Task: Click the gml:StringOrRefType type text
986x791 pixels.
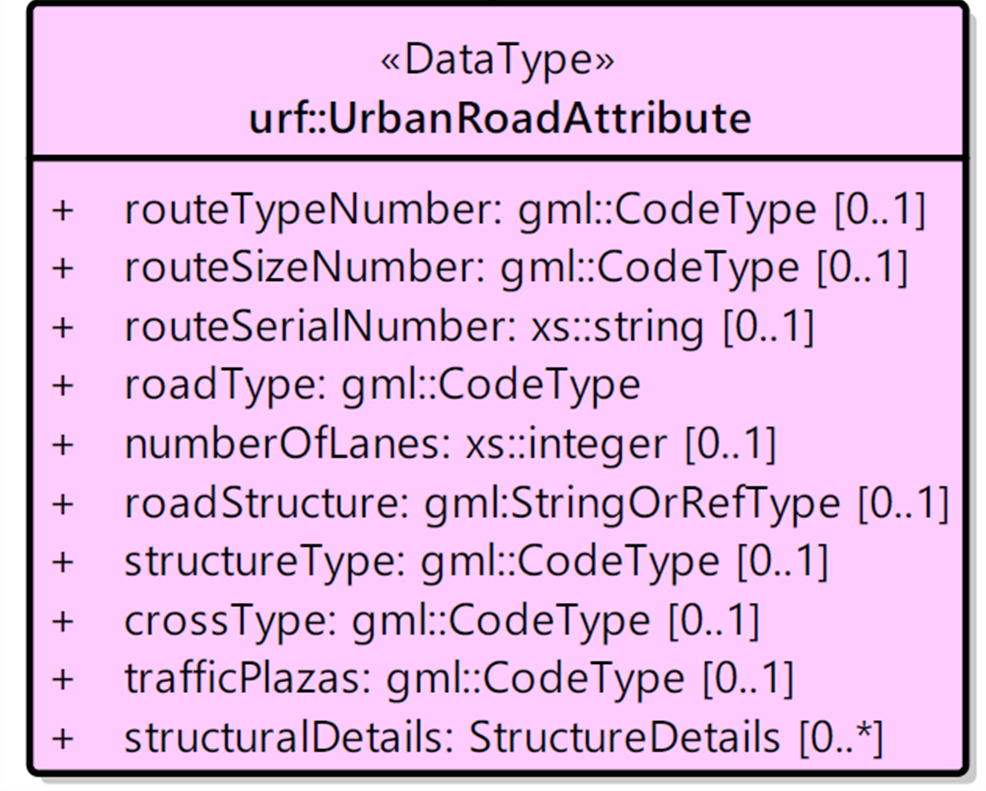Action: pos(633,504)
